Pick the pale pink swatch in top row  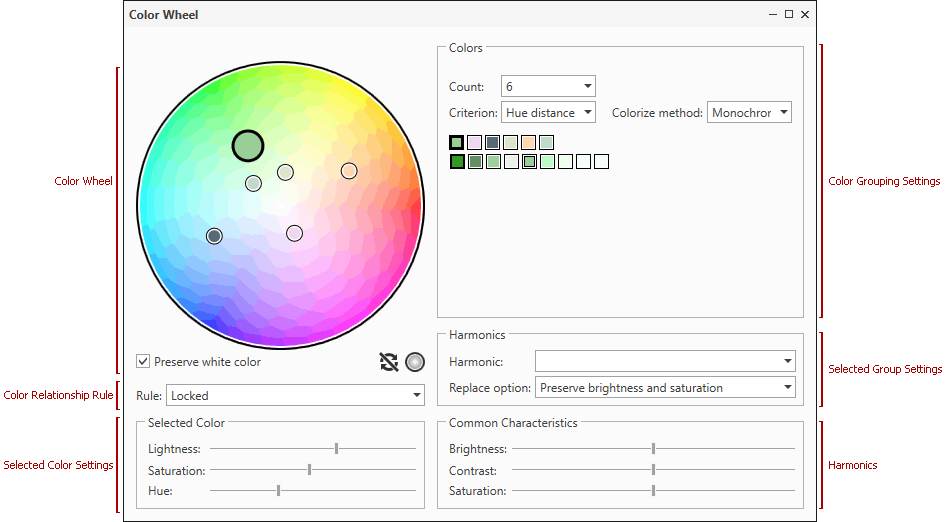click(x=474, y=142)
